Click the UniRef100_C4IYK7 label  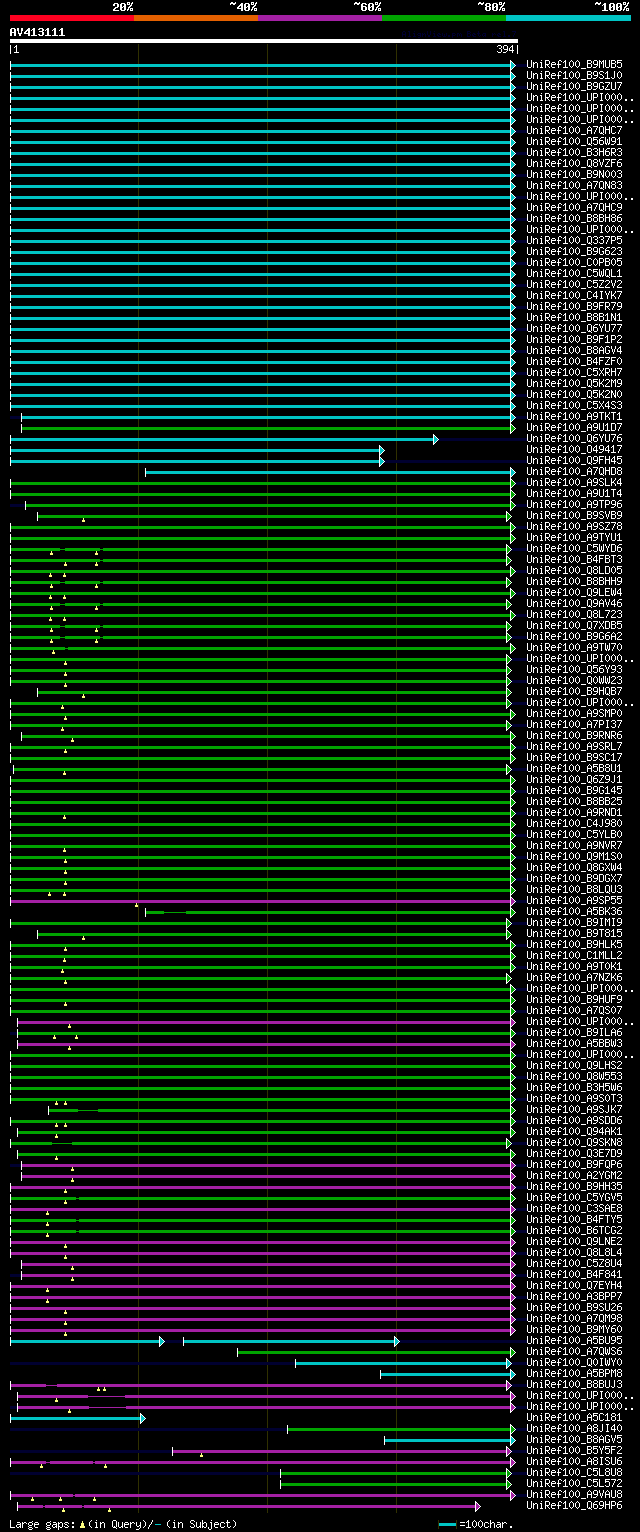[574, 295]
